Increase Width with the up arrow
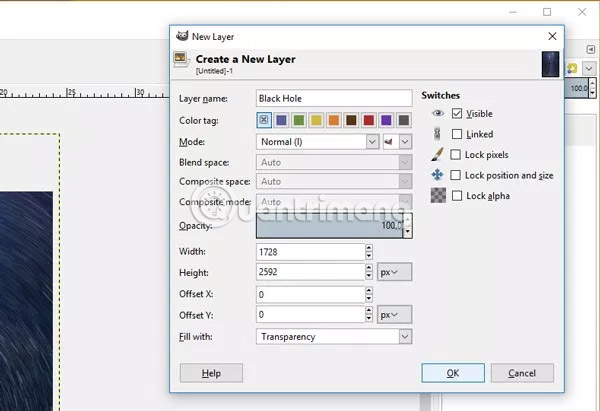The height and width of the screenshot is (411, 600). [369, 248]
